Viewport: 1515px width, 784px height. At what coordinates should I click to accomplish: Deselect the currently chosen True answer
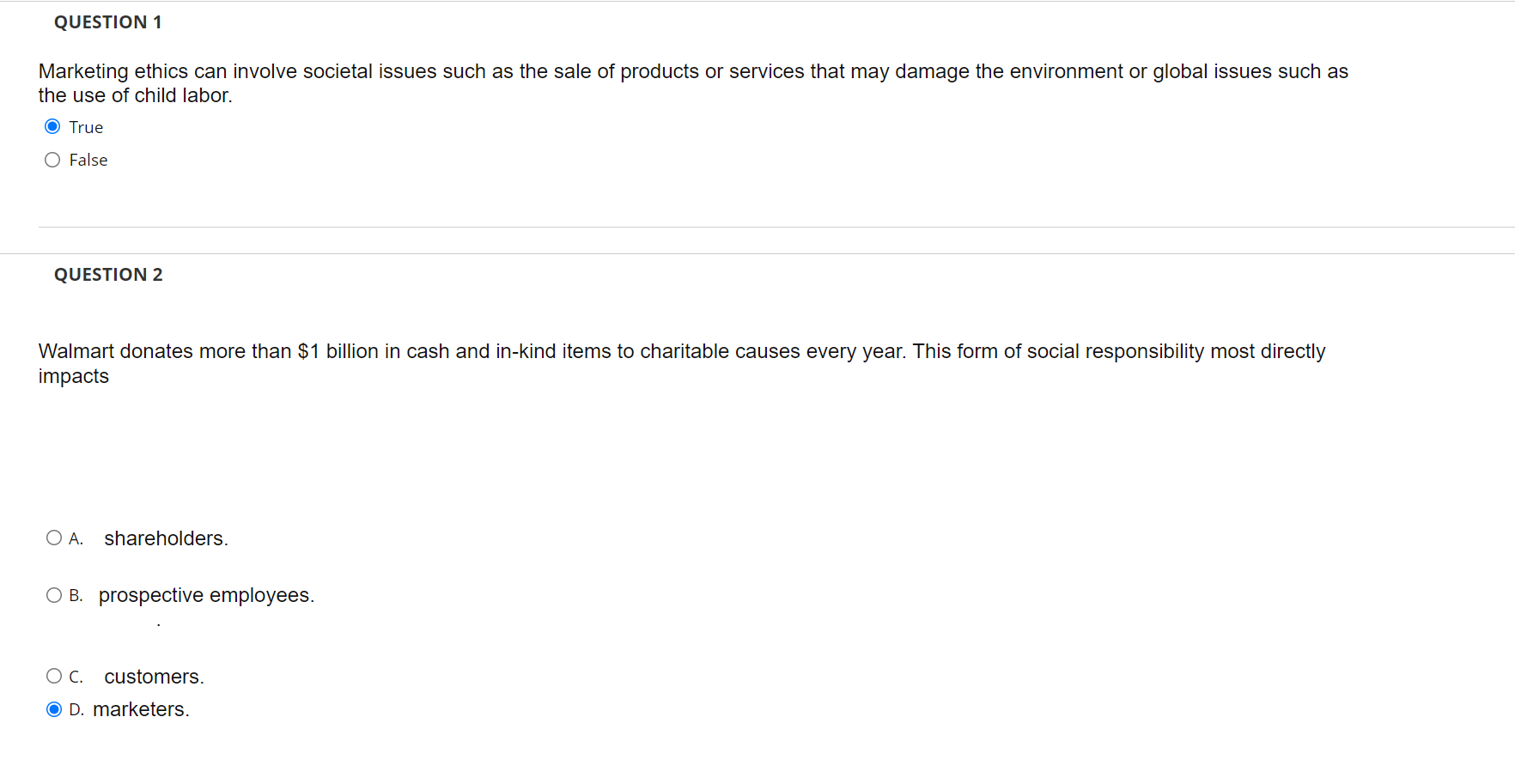click(x=52, y=126)
